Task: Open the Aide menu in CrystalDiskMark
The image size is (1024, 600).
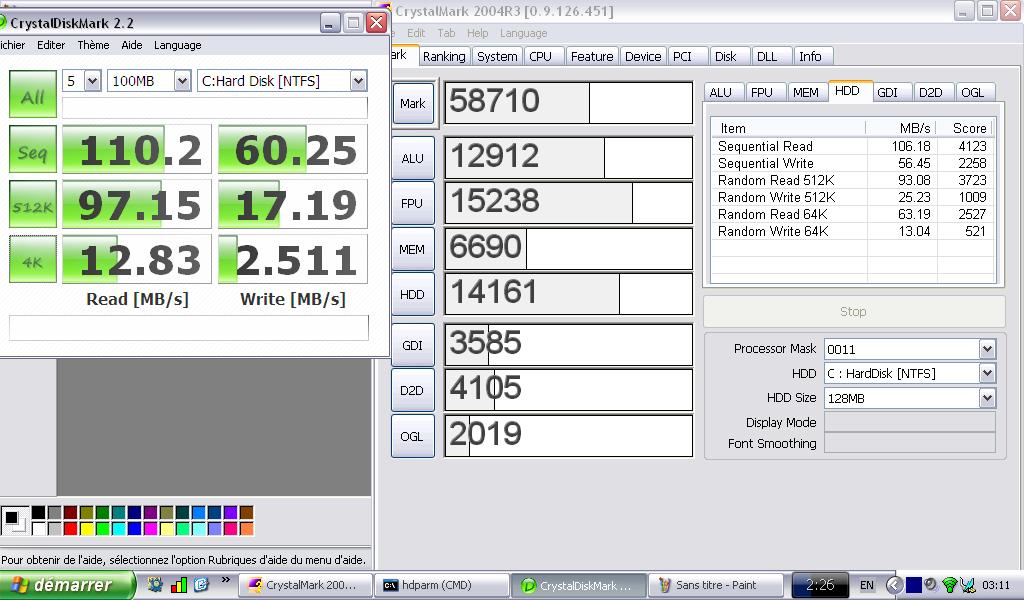Action: pos(131,45)
